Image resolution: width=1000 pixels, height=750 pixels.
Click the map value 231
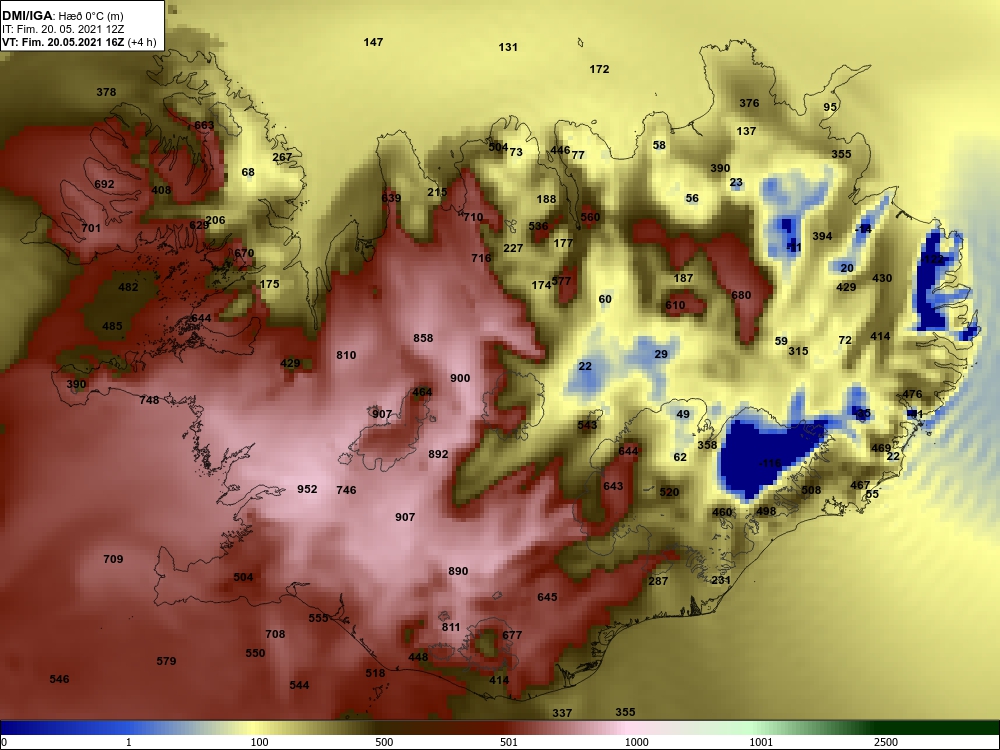721,580
